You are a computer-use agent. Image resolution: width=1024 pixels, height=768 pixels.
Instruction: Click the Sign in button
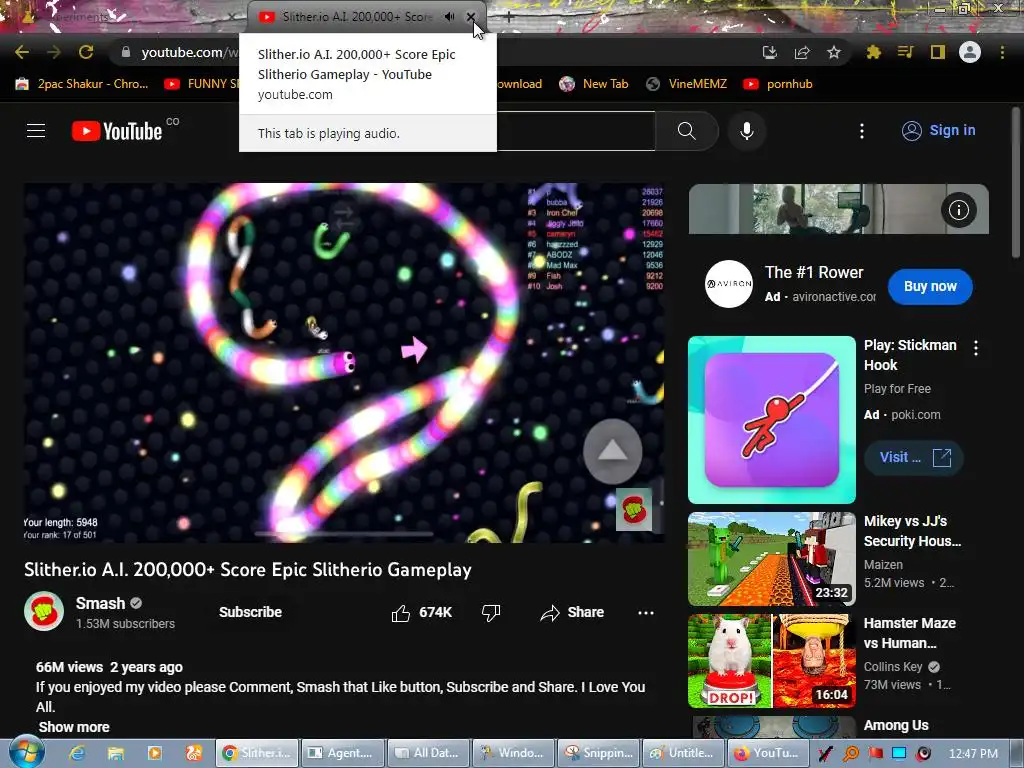pos(938,131)
